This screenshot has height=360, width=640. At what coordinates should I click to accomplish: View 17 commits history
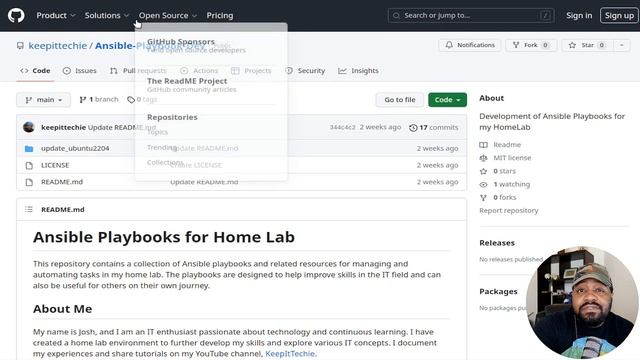pyautogui.click(x=433, y=127)
